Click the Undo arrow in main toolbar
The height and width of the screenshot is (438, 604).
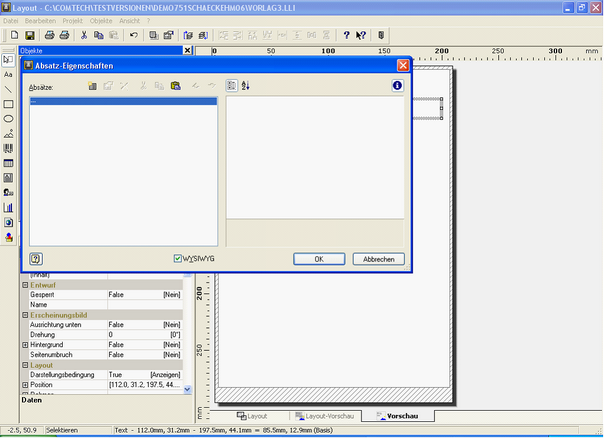click(x=134, y=35)
